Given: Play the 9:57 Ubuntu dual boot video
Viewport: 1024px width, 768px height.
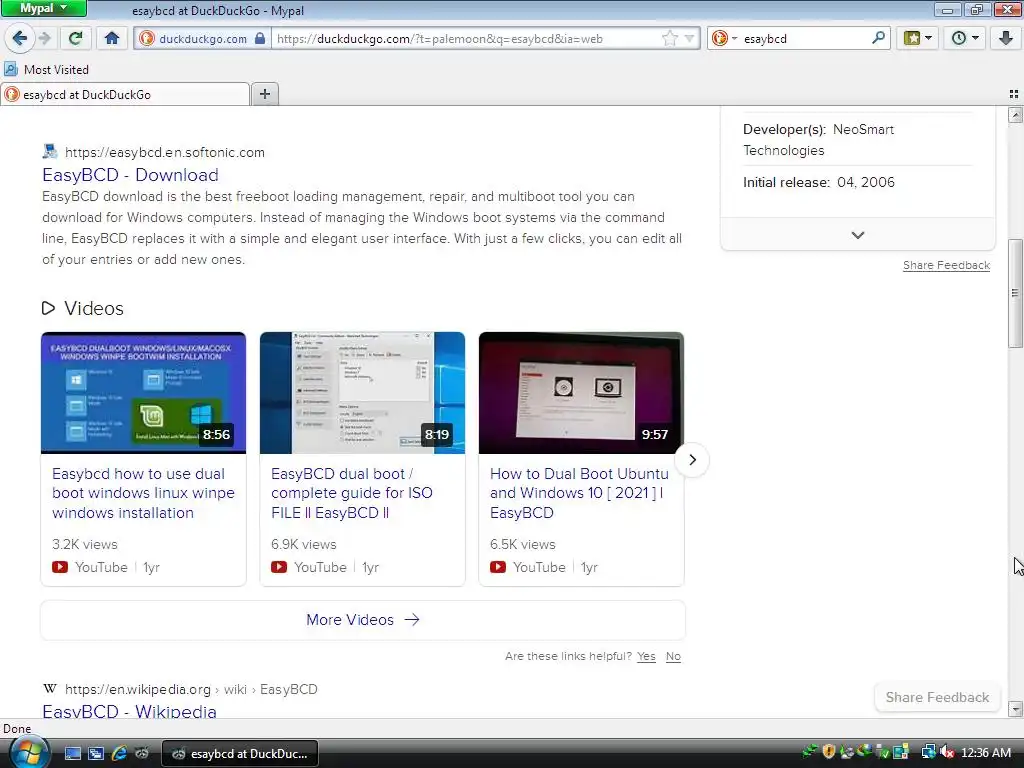Looking at the screenshot, I should point(581,392).
